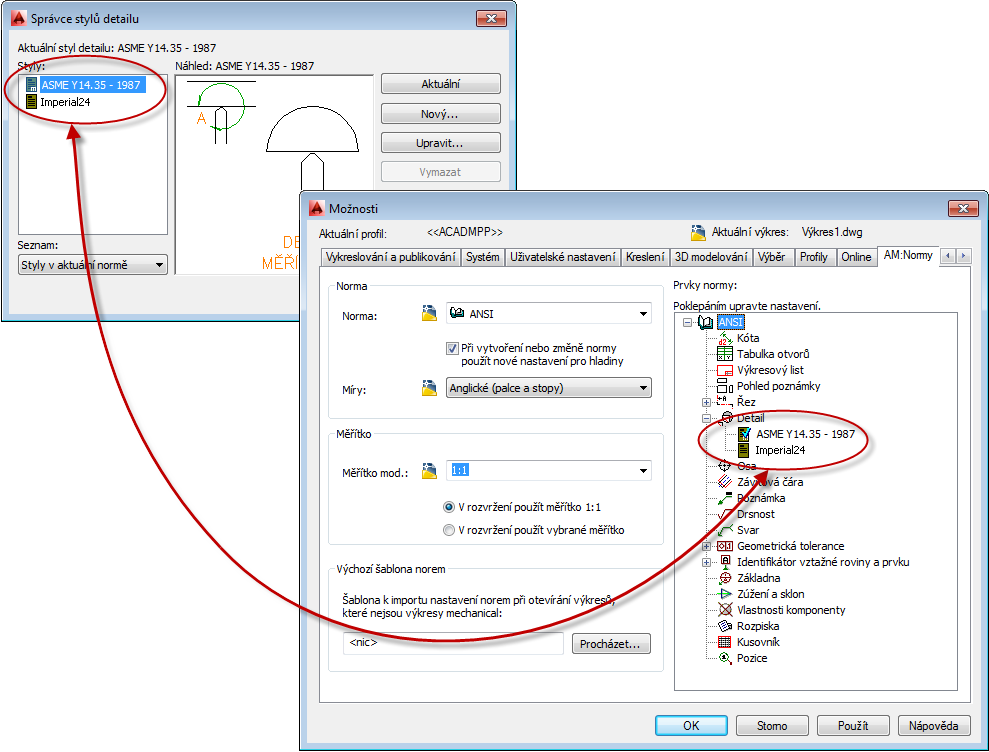The height and width of the screenshot is (752, 989).
Task: Switch to Vykreslování a publikování tab
Action: tap(390, 257)
